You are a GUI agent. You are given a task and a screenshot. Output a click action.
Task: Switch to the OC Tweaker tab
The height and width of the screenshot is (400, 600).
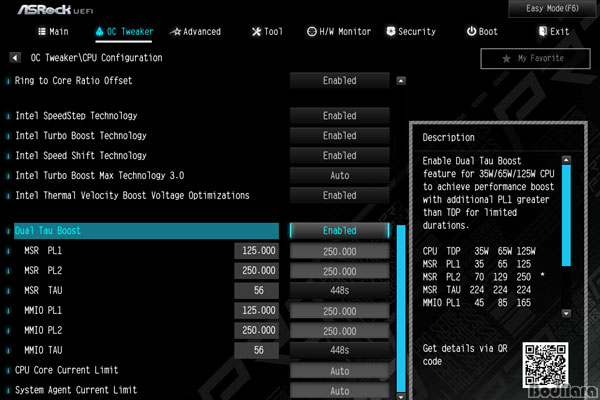tap(124, 31)
